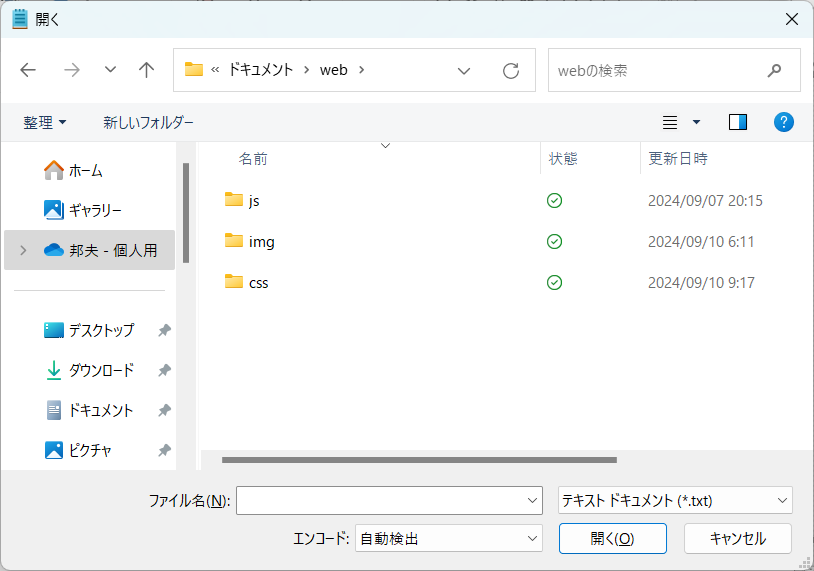Click the date 2024/09/10 6:11
814x571 pixels.
pyautogui.click(x=701, y=241)
